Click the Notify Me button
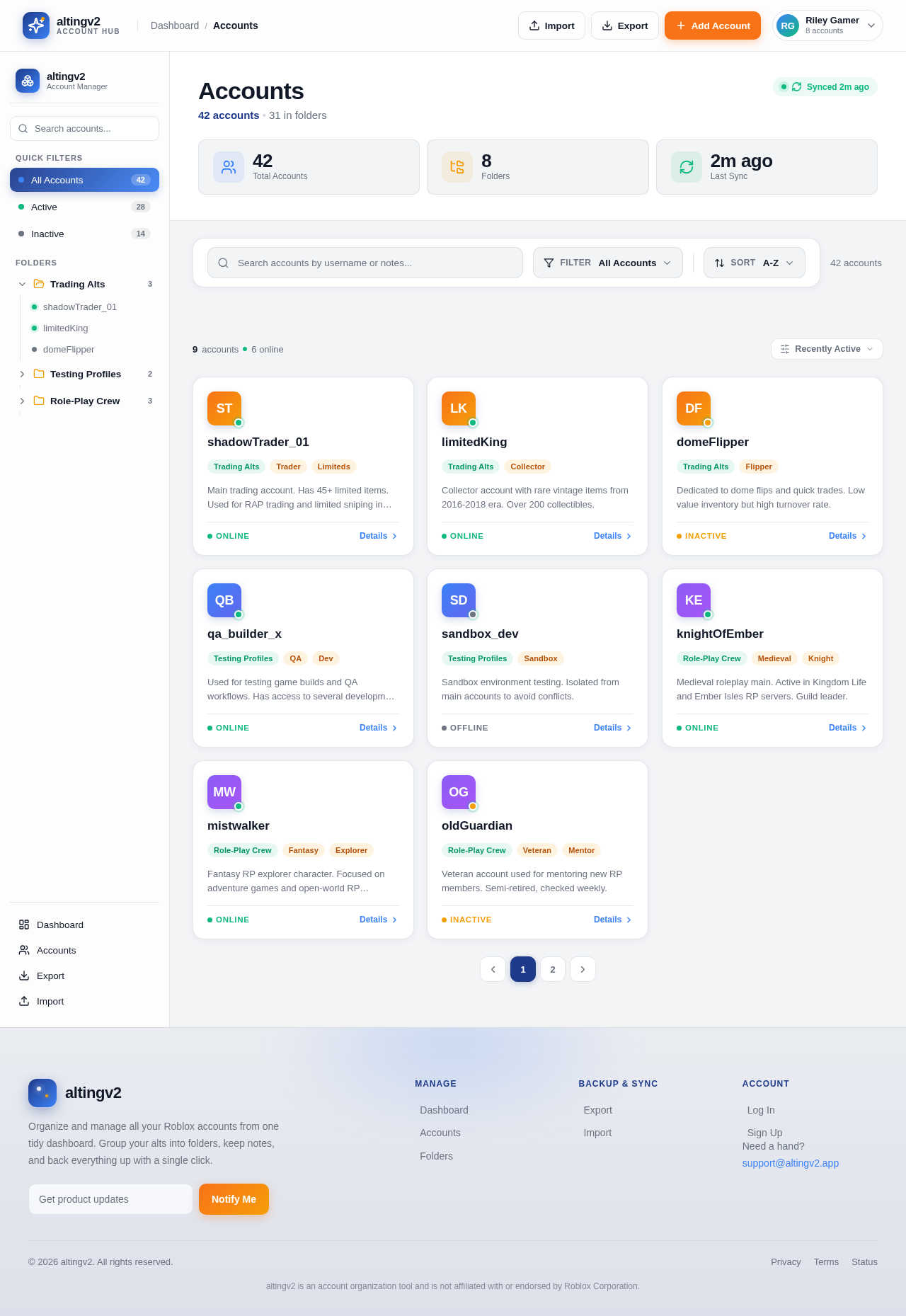Screen dimensions: 906x1316 pyautogui.click(x=234, y=1199)
